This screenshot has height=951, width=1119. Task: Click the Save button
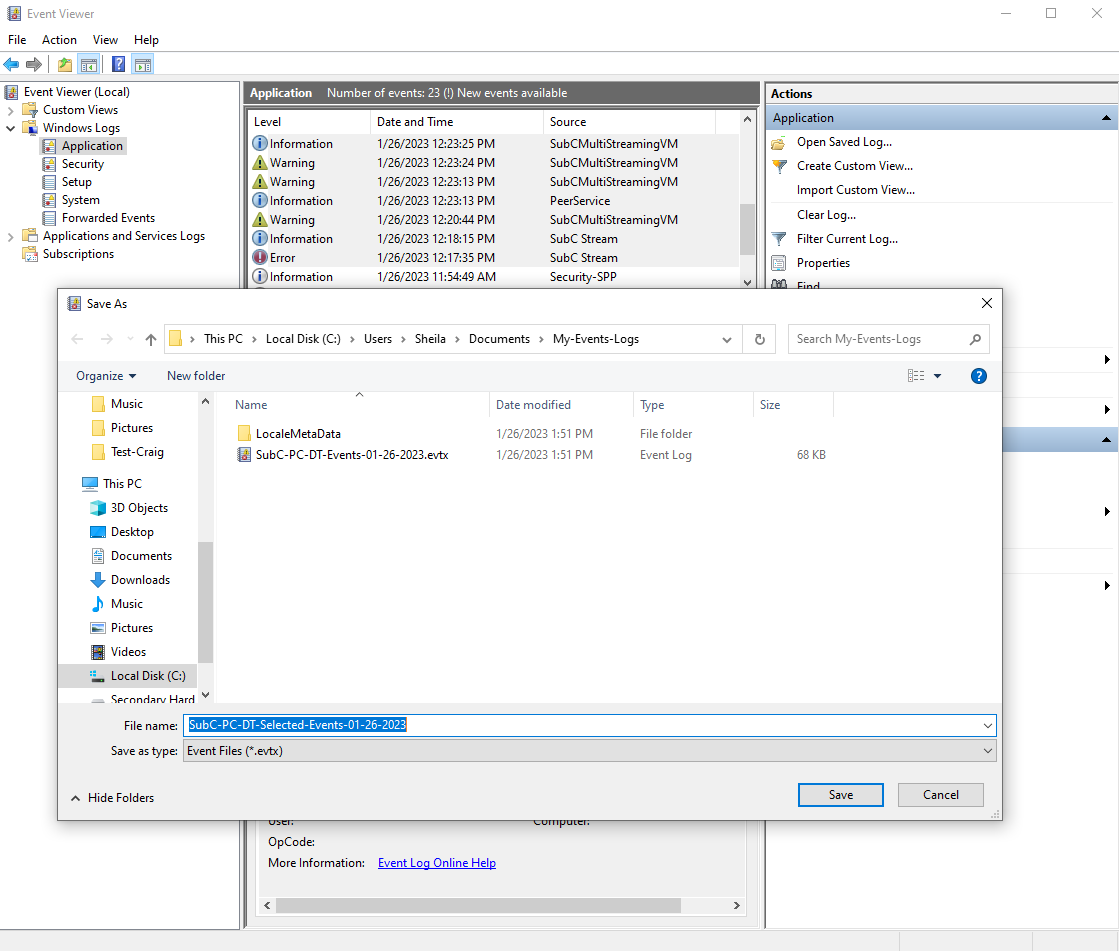coord(840,795)
